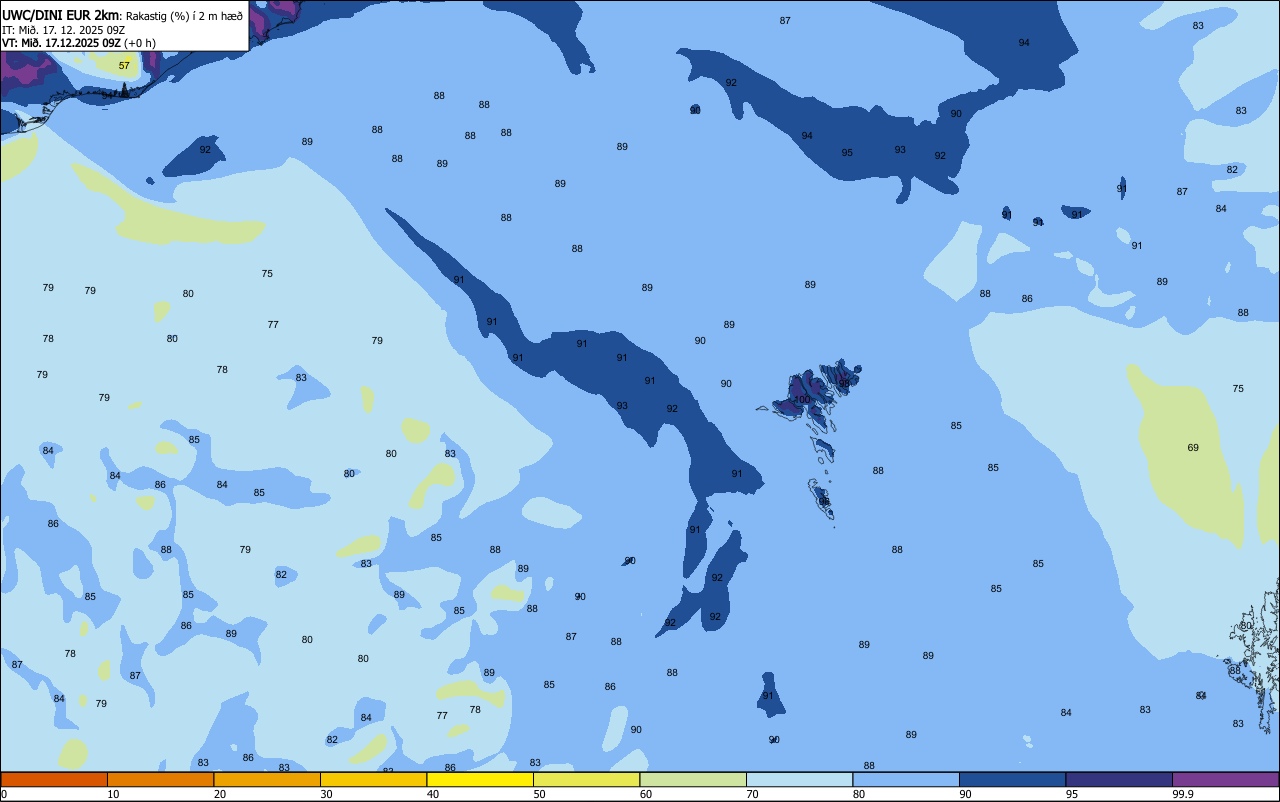
Task: Click the '0' legend tick label
Action: point(4,794)
